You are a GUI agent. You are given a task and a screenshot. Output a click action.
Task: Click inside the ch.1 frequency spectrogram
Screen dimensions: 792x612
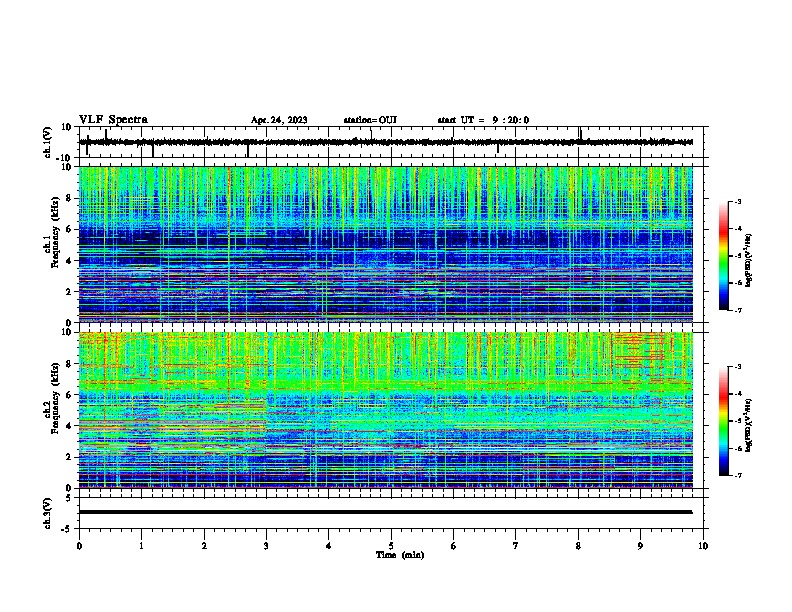pyautogui.click(x=385, y=244)
